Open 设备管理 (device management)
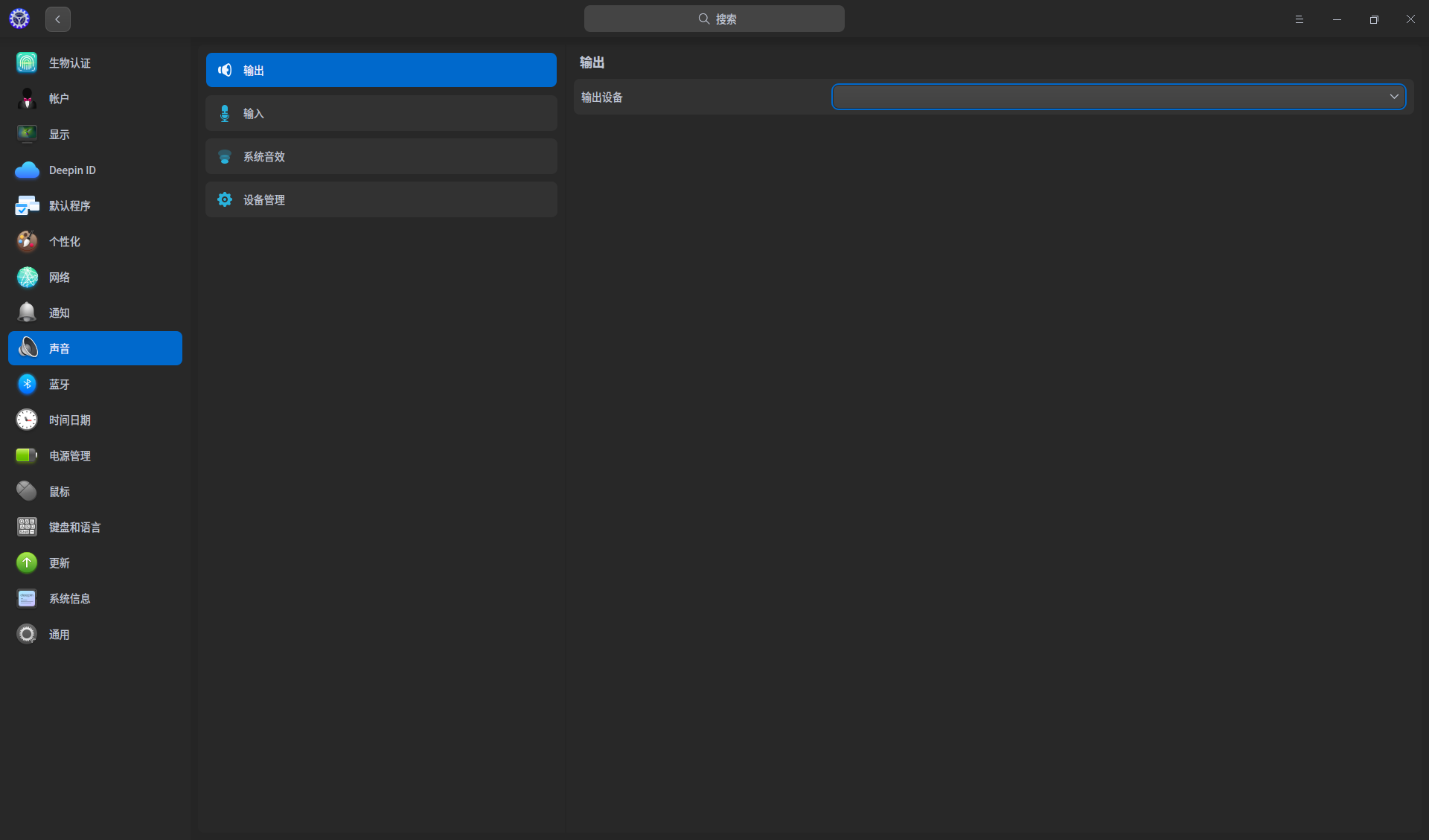Viewport: 1429px width, 840px height. pyautogui.click(x=380, y=199)
